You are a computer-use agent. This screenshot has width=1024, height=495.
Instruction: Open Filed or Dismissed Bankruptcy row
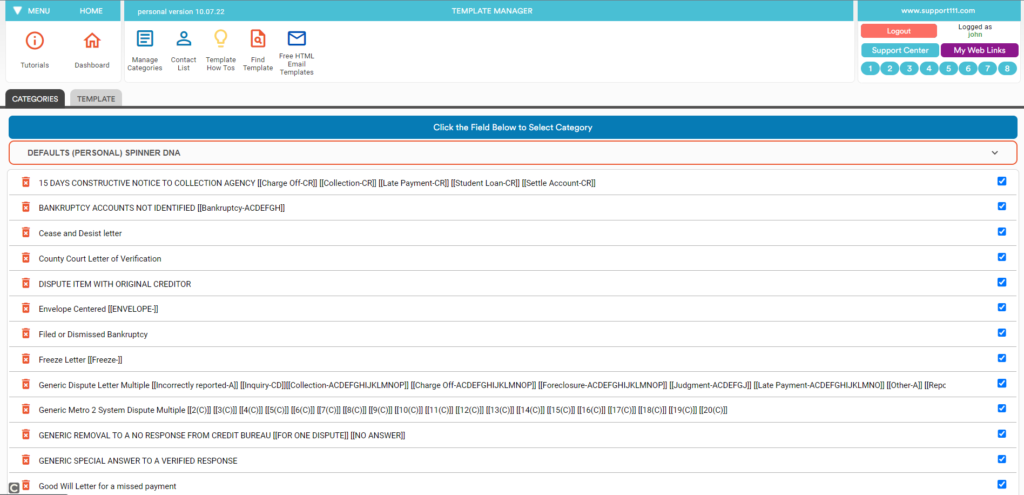point(513,334)
